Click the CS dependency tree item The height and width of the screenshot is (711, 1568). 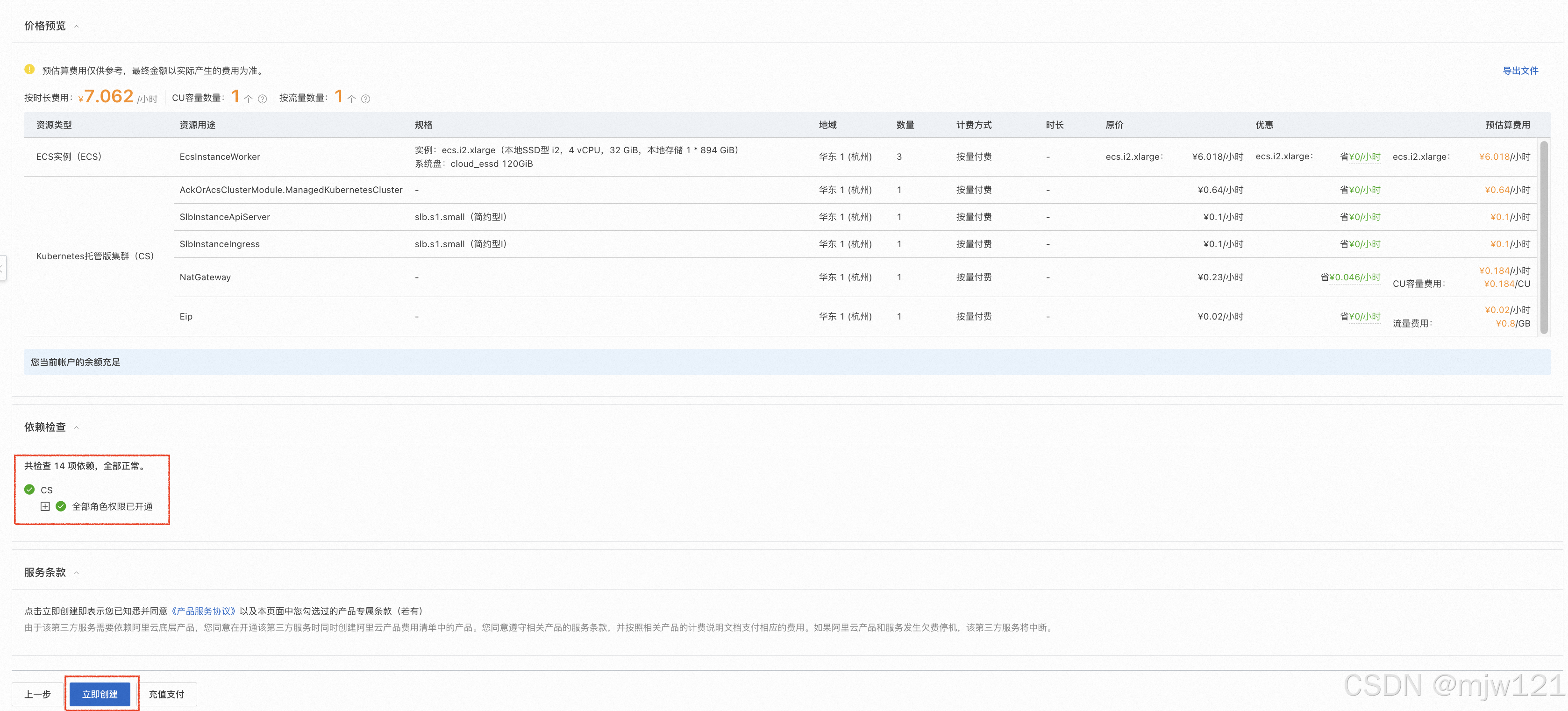[47, 490]
